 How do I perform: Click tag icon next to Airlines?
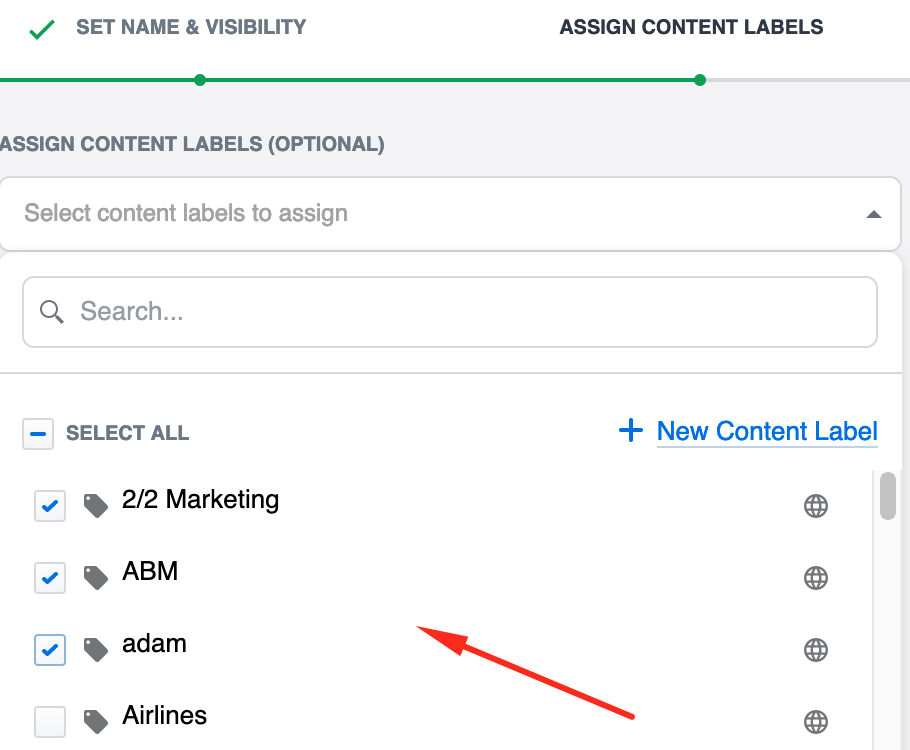96,721
